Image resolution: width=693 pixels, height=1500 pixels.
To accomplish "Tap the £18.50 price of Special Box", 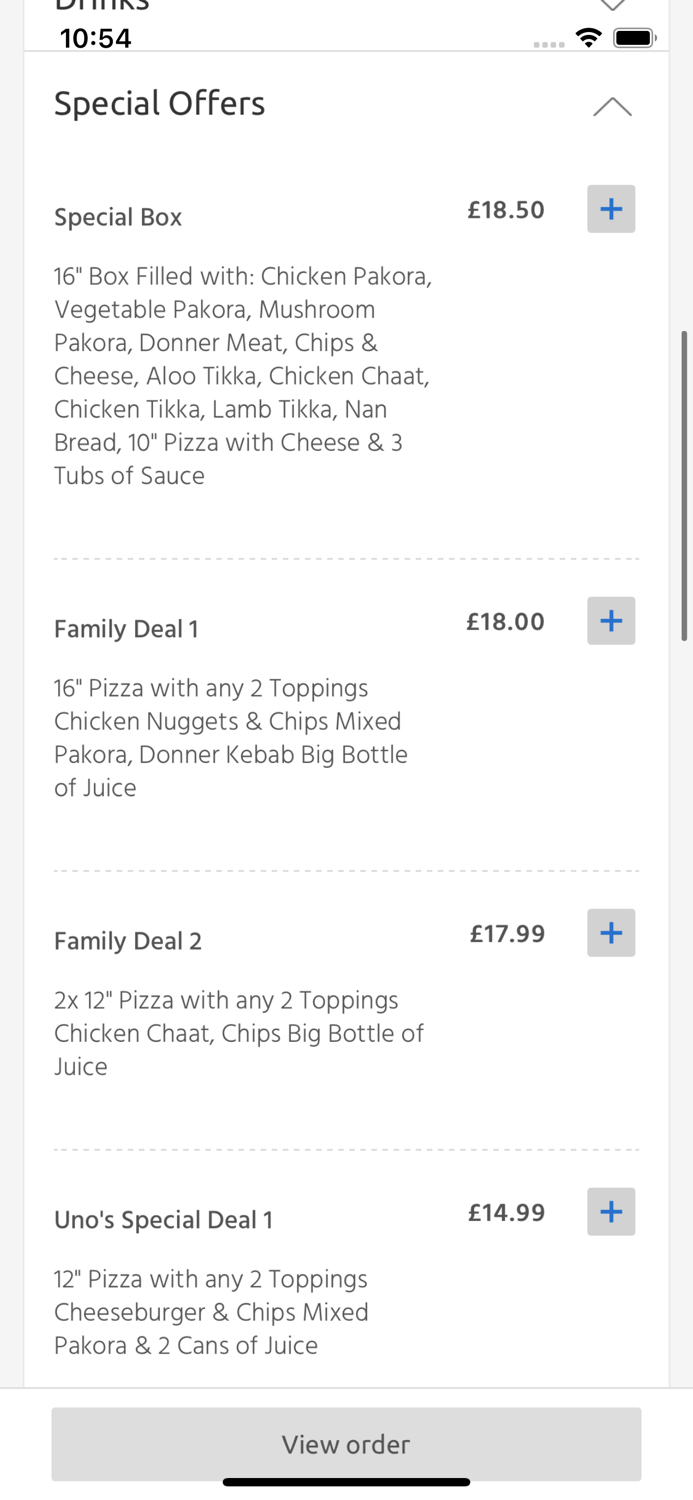I will click(x=506, y=210).
